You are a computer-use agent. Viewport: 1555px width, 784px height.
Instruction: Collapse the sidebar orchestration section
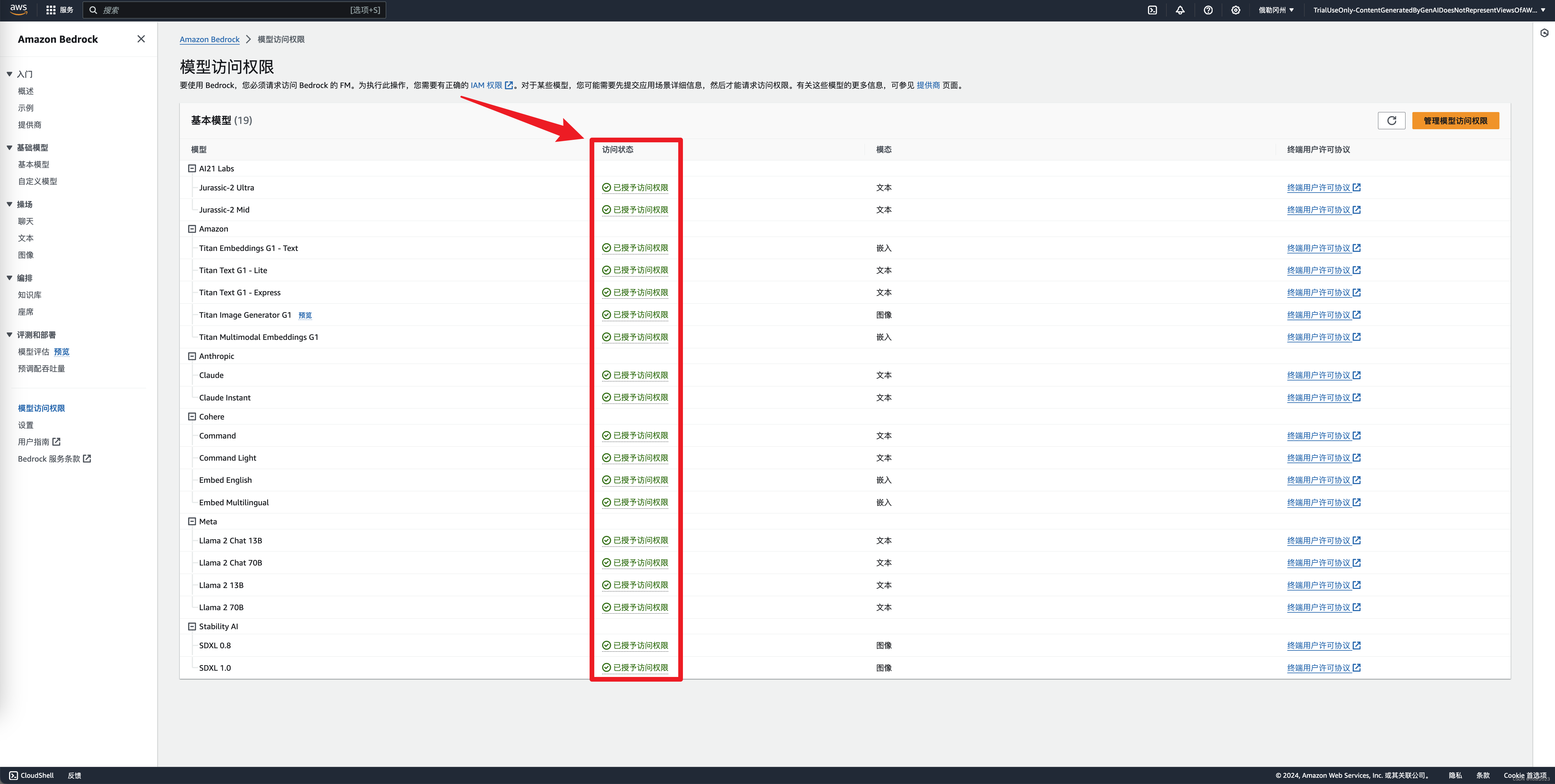pos(10,278)
